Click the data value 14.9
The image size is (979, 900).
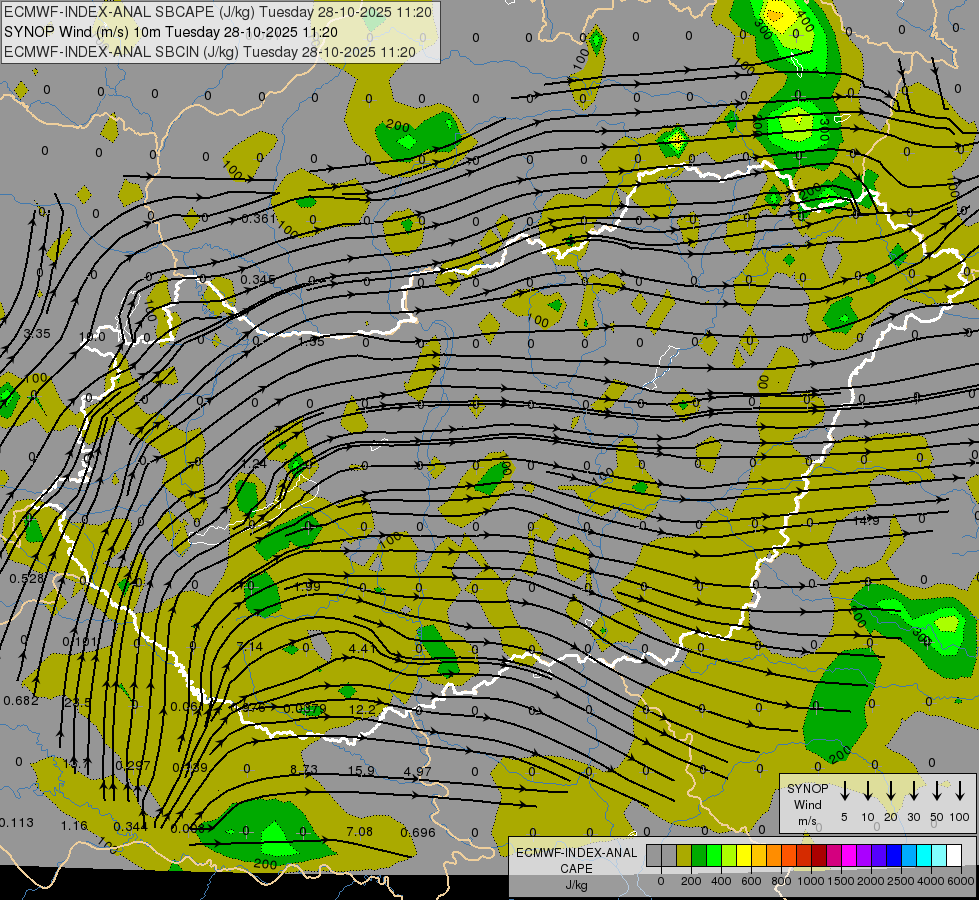(866, 520)
